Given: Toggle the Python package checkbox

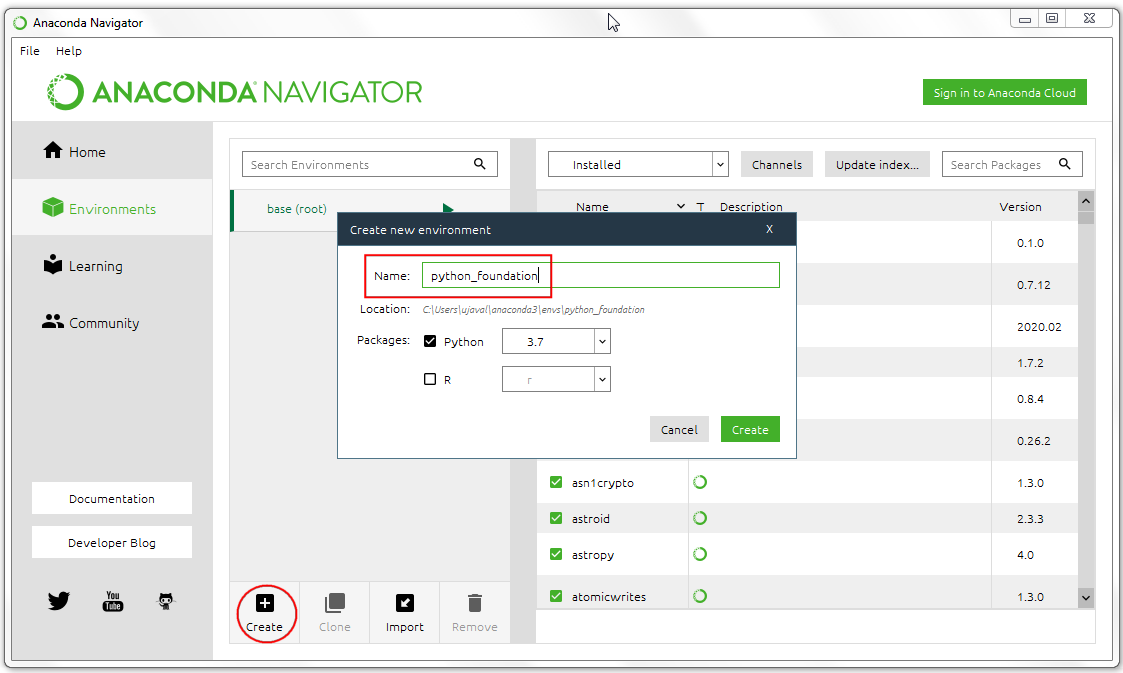Looking at the screenshot, I should tap(430, 342).
